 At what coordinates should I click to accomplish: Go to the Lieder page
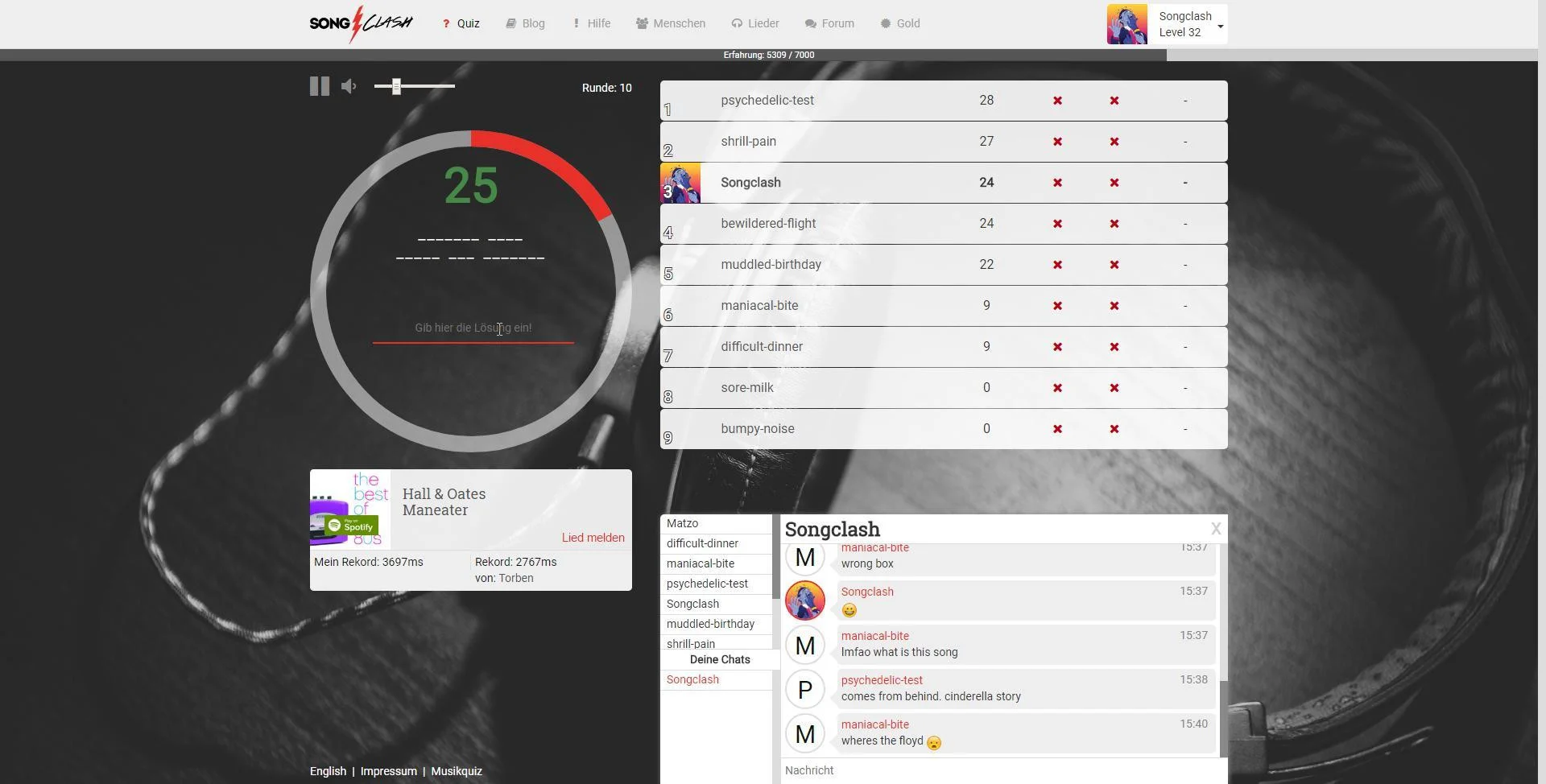point(755,23)
